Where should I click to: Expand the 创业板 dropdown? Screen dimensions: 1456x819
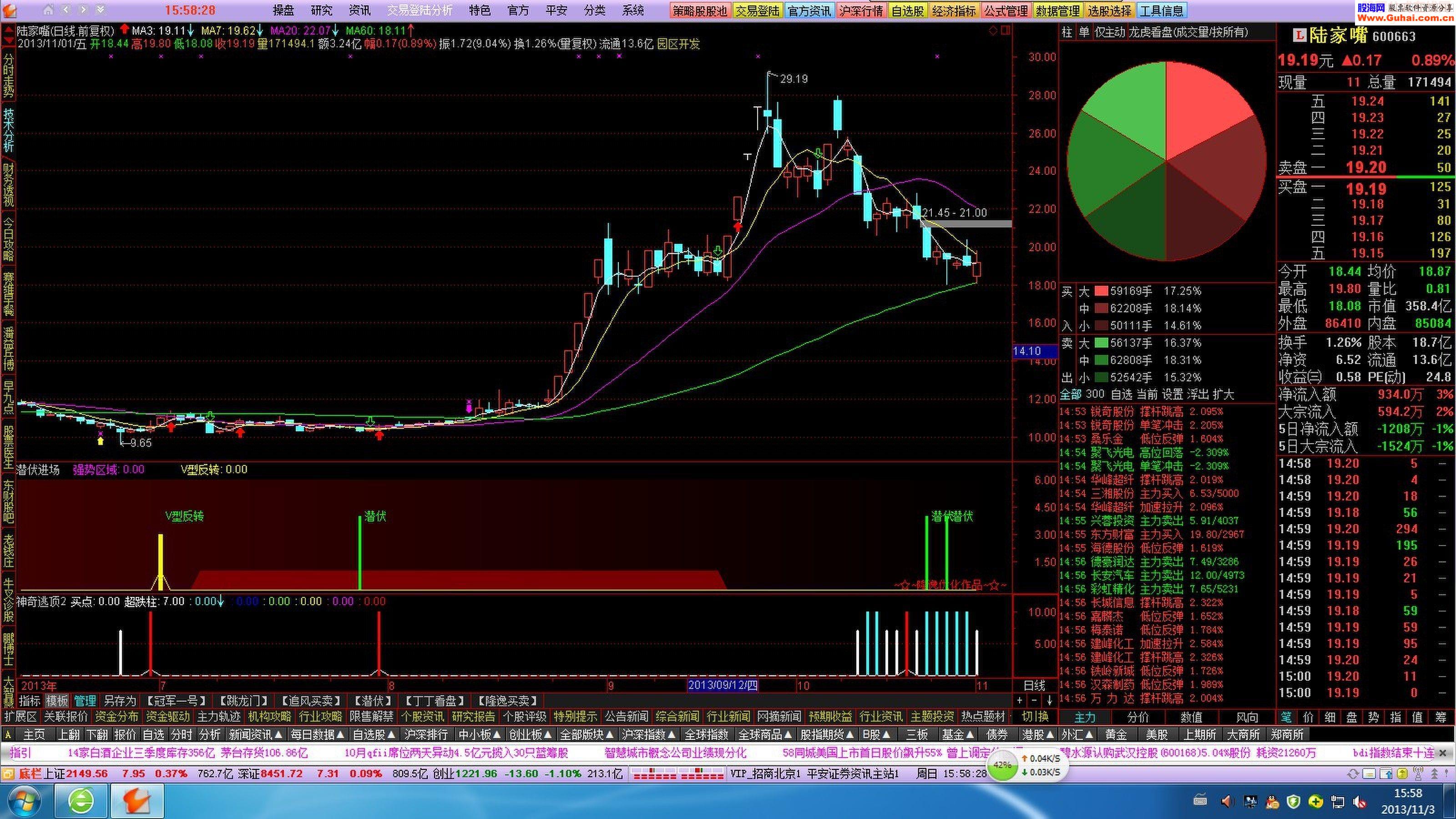click(x=530, y=734)
